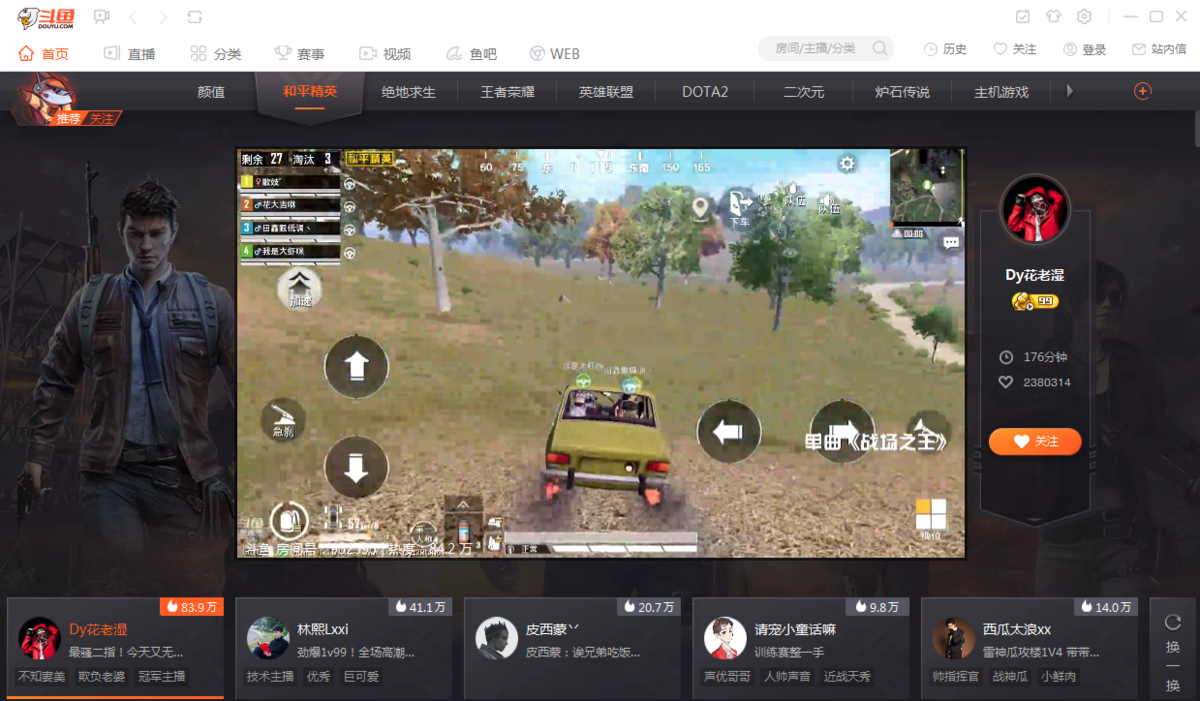Click the 技术主播 tag
The height and width of the screenshot is (701, 1200).
(x=270, y=676)
